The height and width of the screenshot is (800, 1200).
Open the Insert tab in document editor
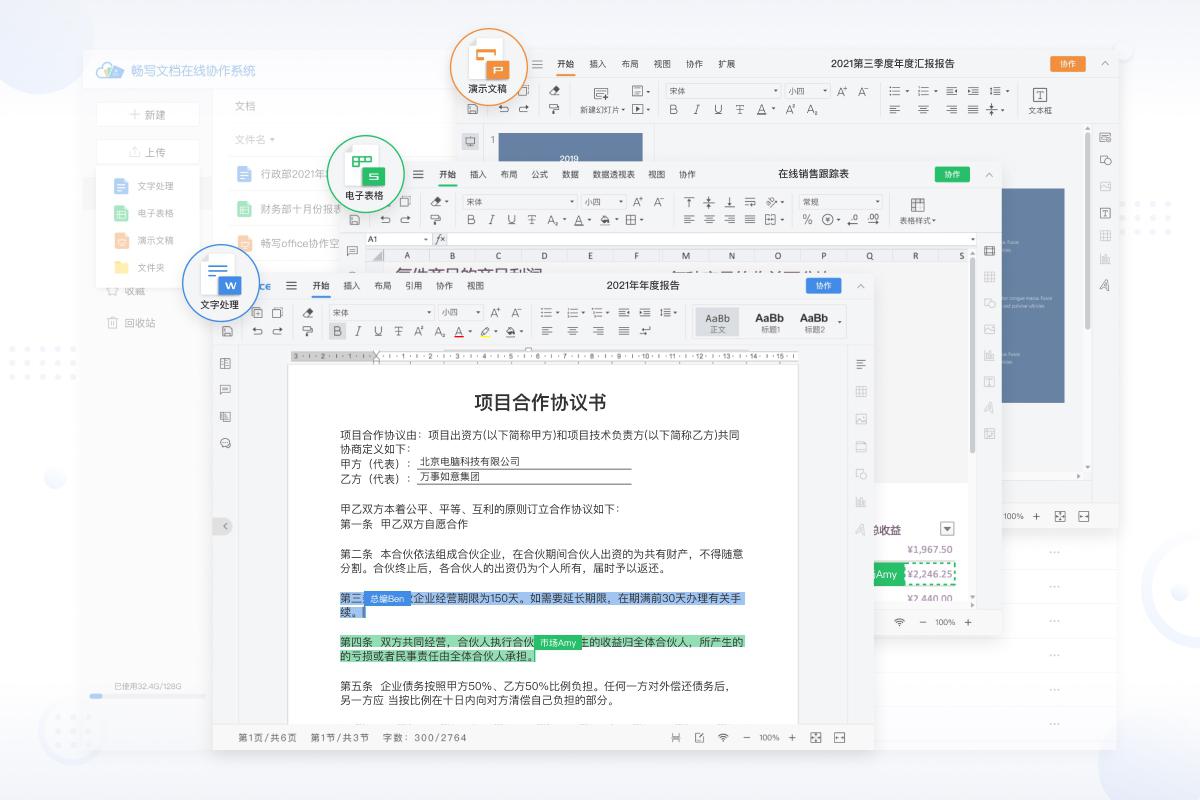tap(352, 285)
